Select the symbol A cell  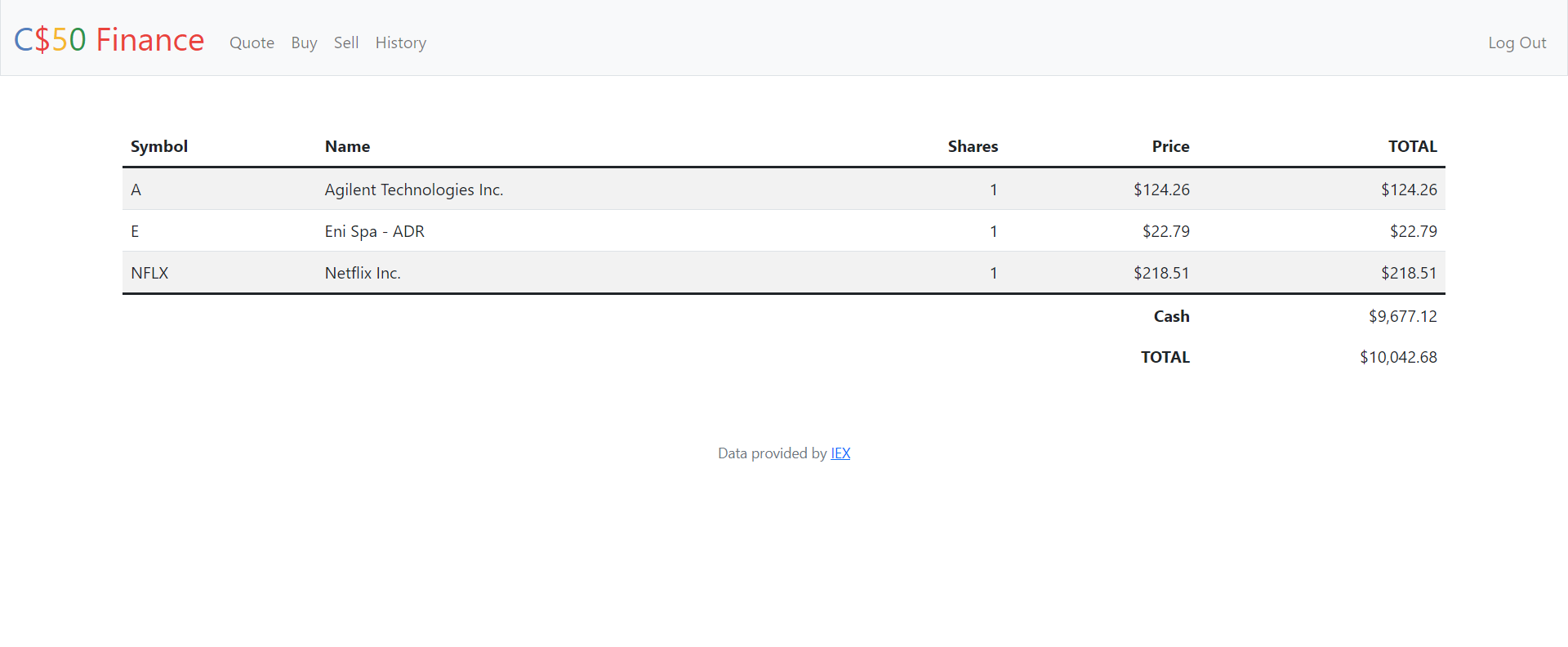point(136,190)
